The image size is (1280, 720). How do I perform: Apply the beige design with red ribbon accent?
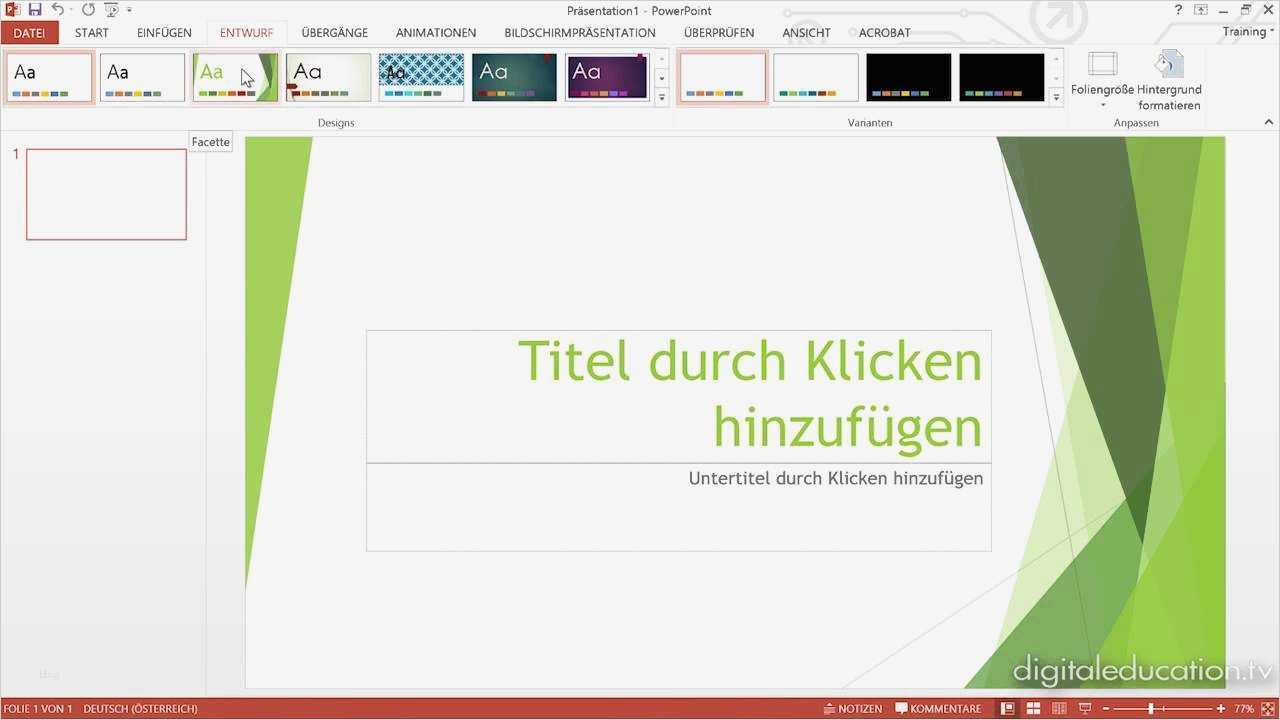(x=328, y=77)
